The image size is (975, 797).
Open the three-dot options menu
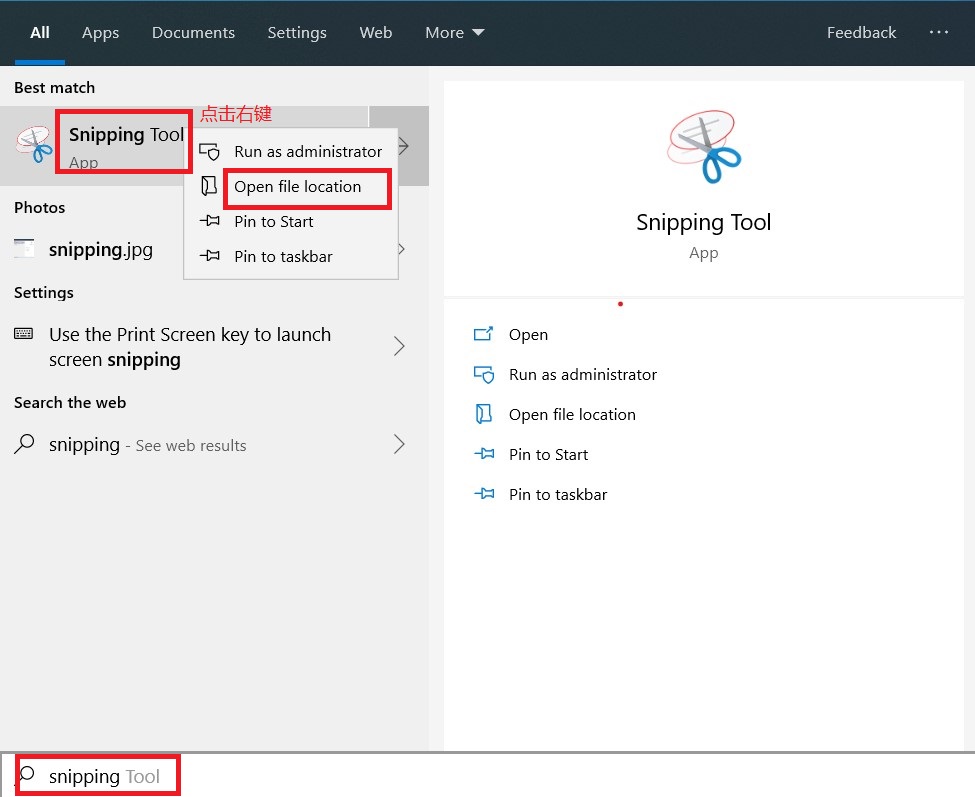[x=938, y=32]
